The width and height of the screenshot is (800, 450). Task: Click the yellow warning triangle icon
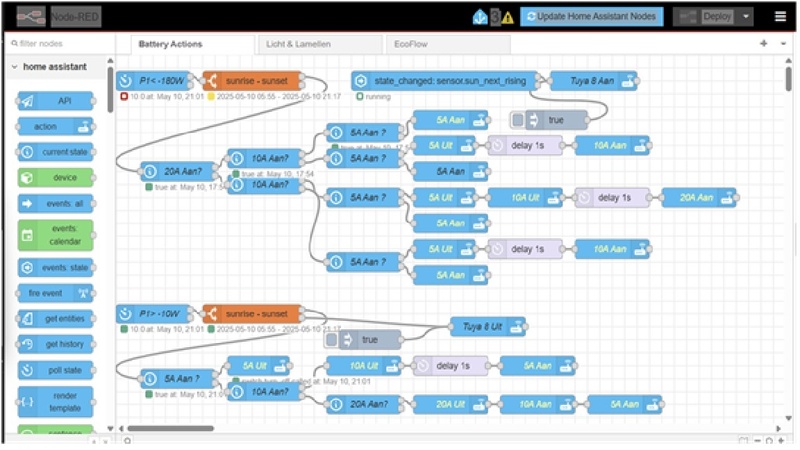508,18
